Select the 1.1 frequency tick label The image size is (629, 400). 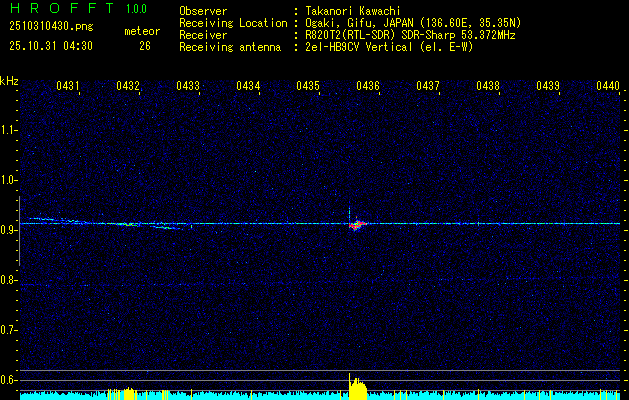point(8,130)
